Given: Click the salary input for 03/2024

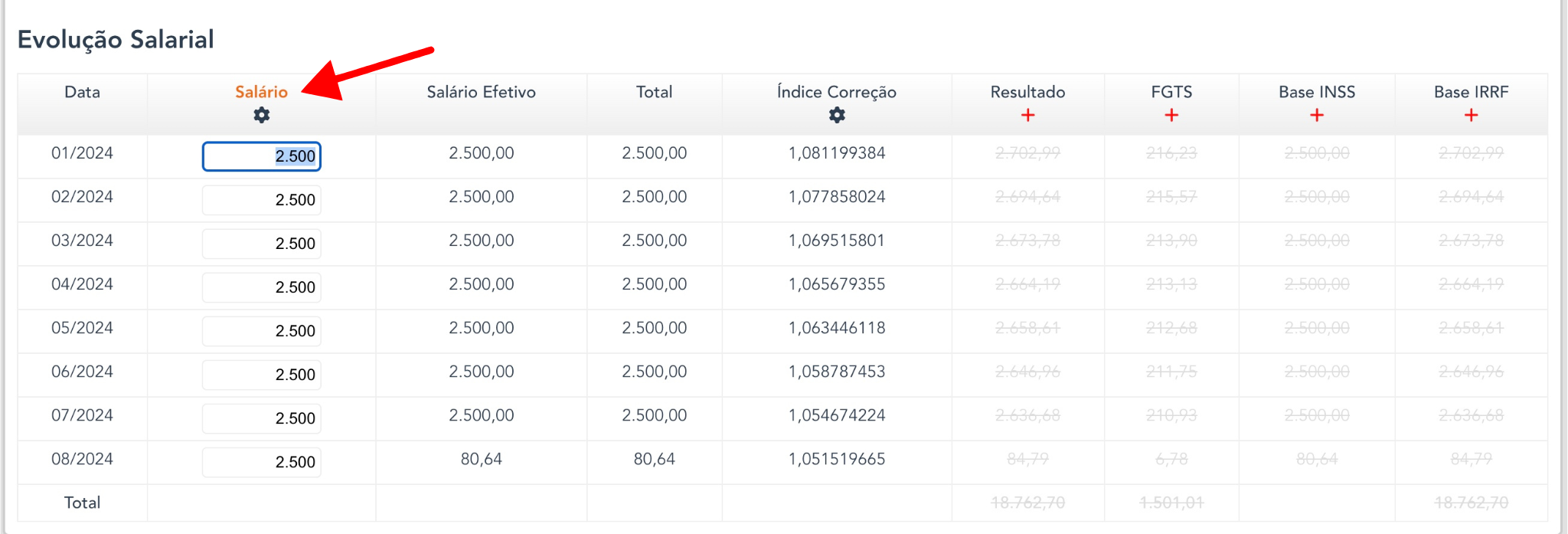Looking at the screenshot, I should click(262, 244).
